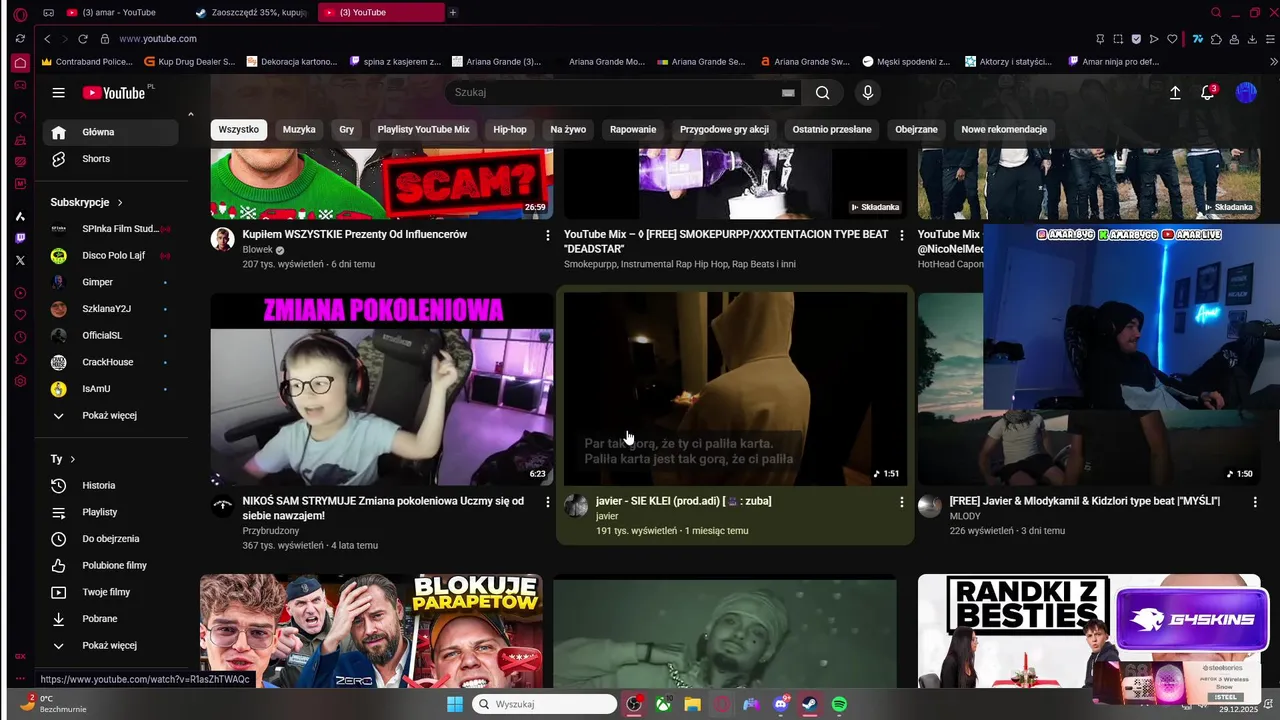Open Discord from the Windows taskbar
Viewport: 1280px width, 720px height.
[781, 704]
